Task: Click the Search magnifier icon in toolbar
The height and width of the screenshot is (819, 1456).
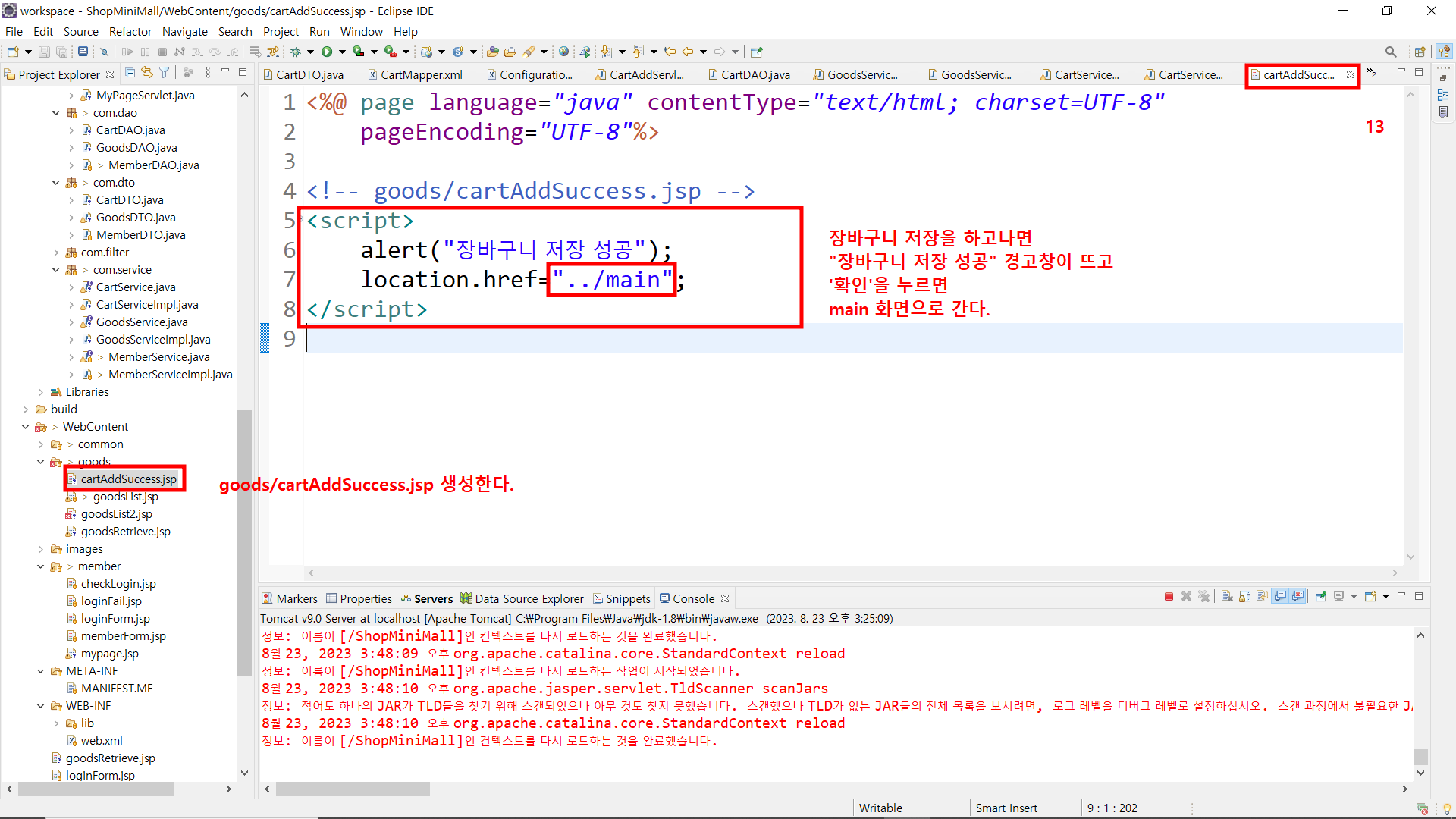Action: tap(1390, 52)
